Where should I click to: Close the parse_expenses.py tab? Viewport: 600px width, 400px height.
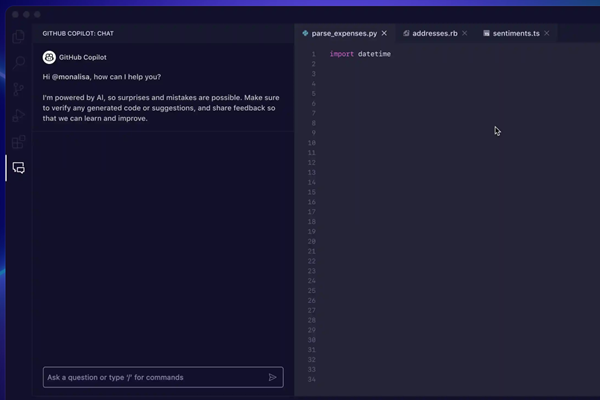[384, 33]
